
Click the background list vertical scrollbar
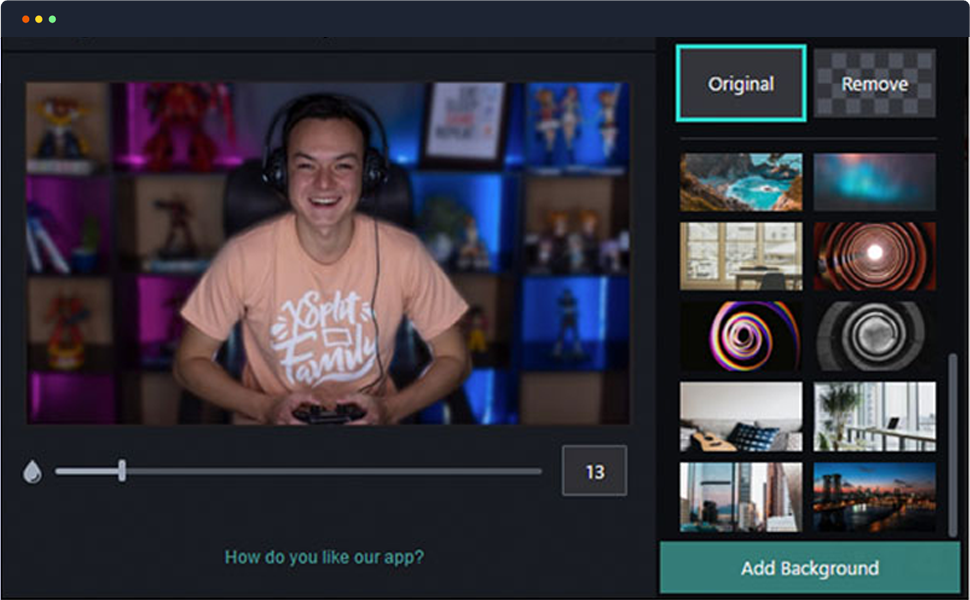click(x=952, y=440)
